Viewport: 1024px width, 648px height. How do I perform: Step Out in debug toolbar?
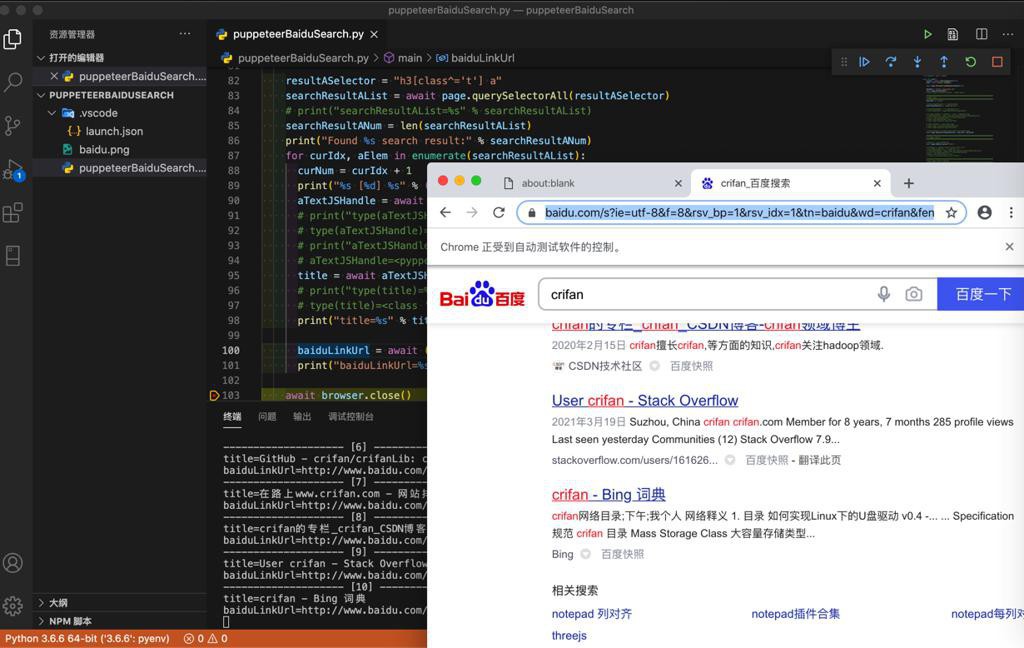944,62
